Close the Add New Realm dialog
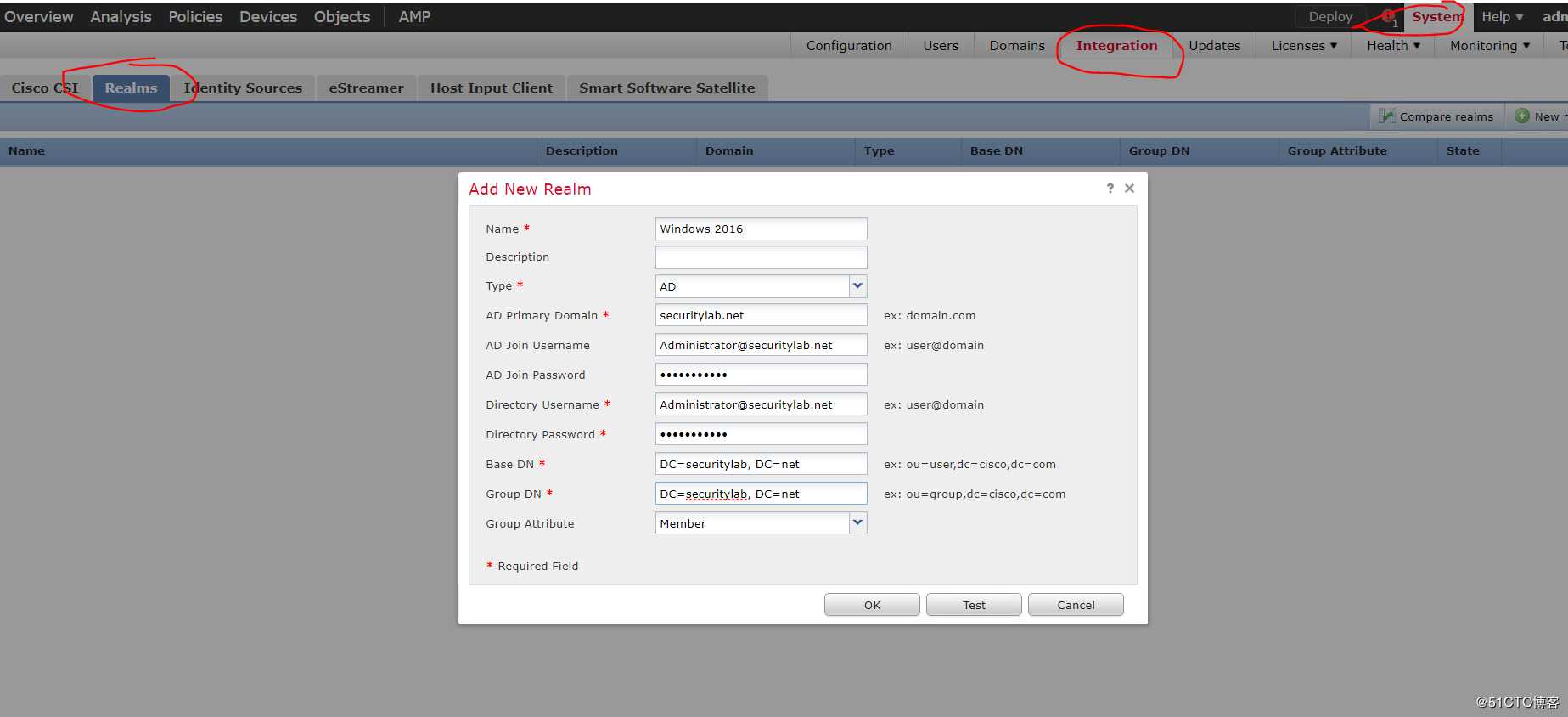The image size is (1568, 717). coord(1129,189)
